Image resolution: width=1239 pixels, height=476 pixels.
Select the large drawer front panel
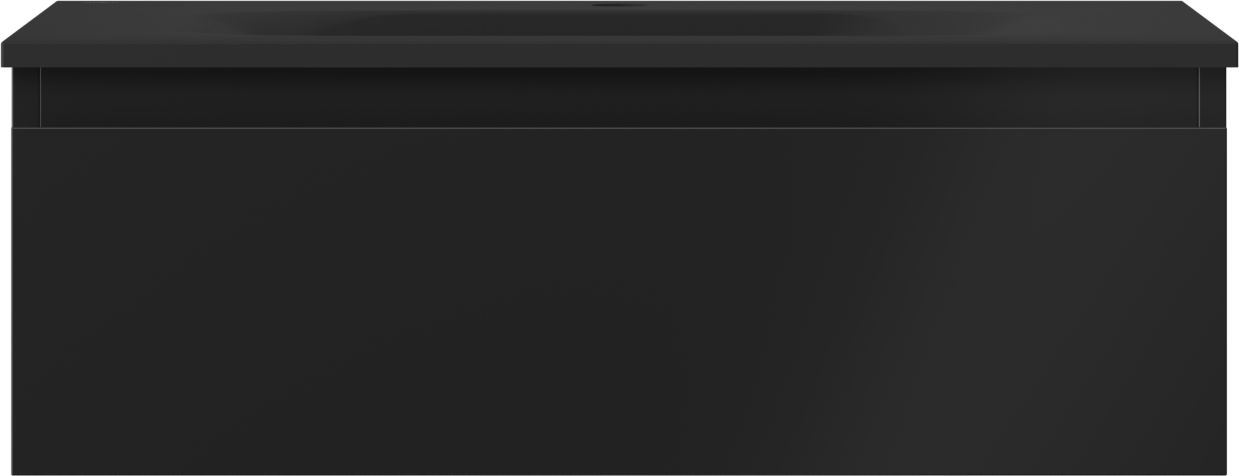coord(619,301)
